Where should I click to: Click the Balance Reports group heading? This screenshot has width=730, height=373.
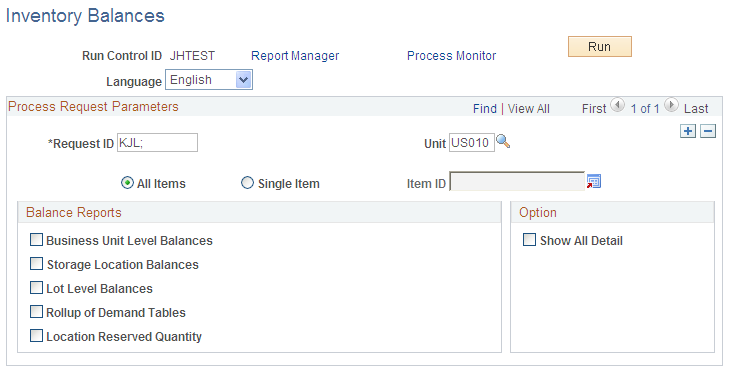click(74, 212)
